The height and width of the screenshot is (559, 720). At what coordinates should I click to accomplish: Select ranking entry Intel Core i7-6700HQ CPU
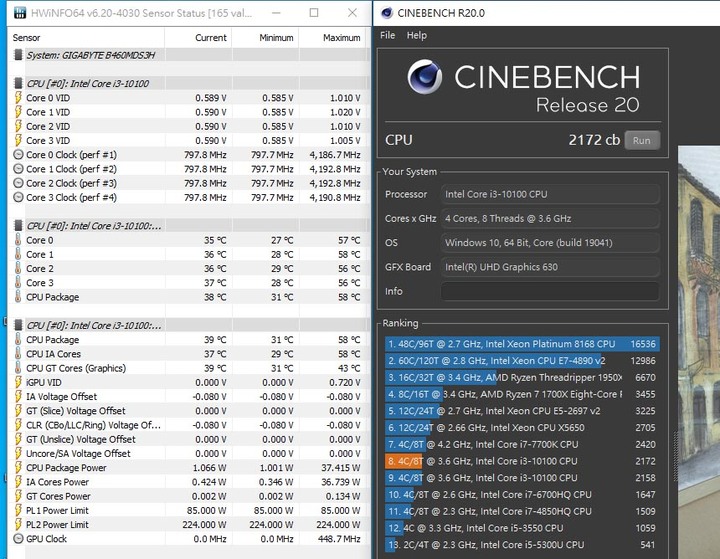(x=522, y=495)
